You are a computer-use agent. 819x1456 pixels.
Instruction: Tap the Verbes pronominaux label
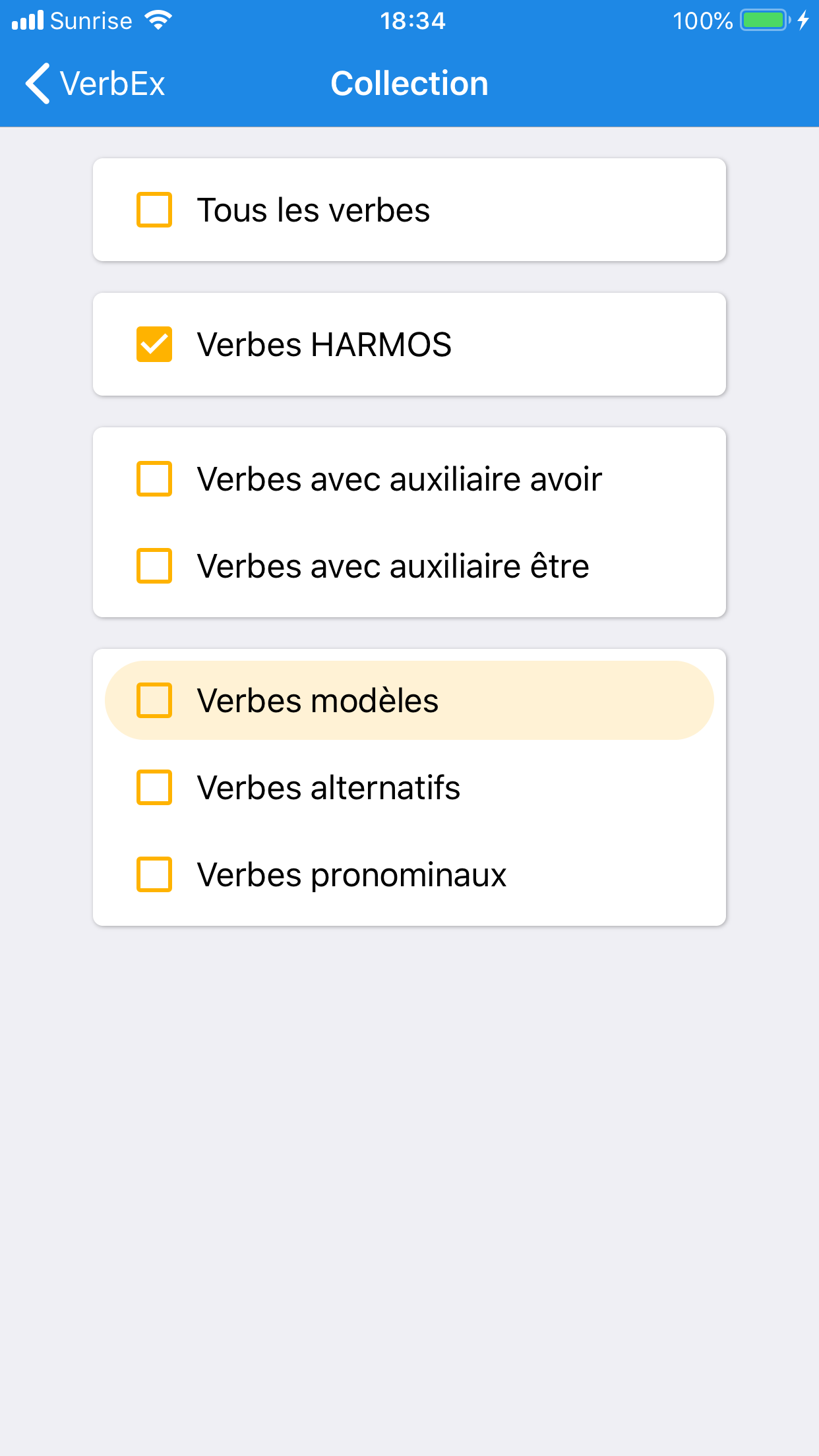(351, 875)
